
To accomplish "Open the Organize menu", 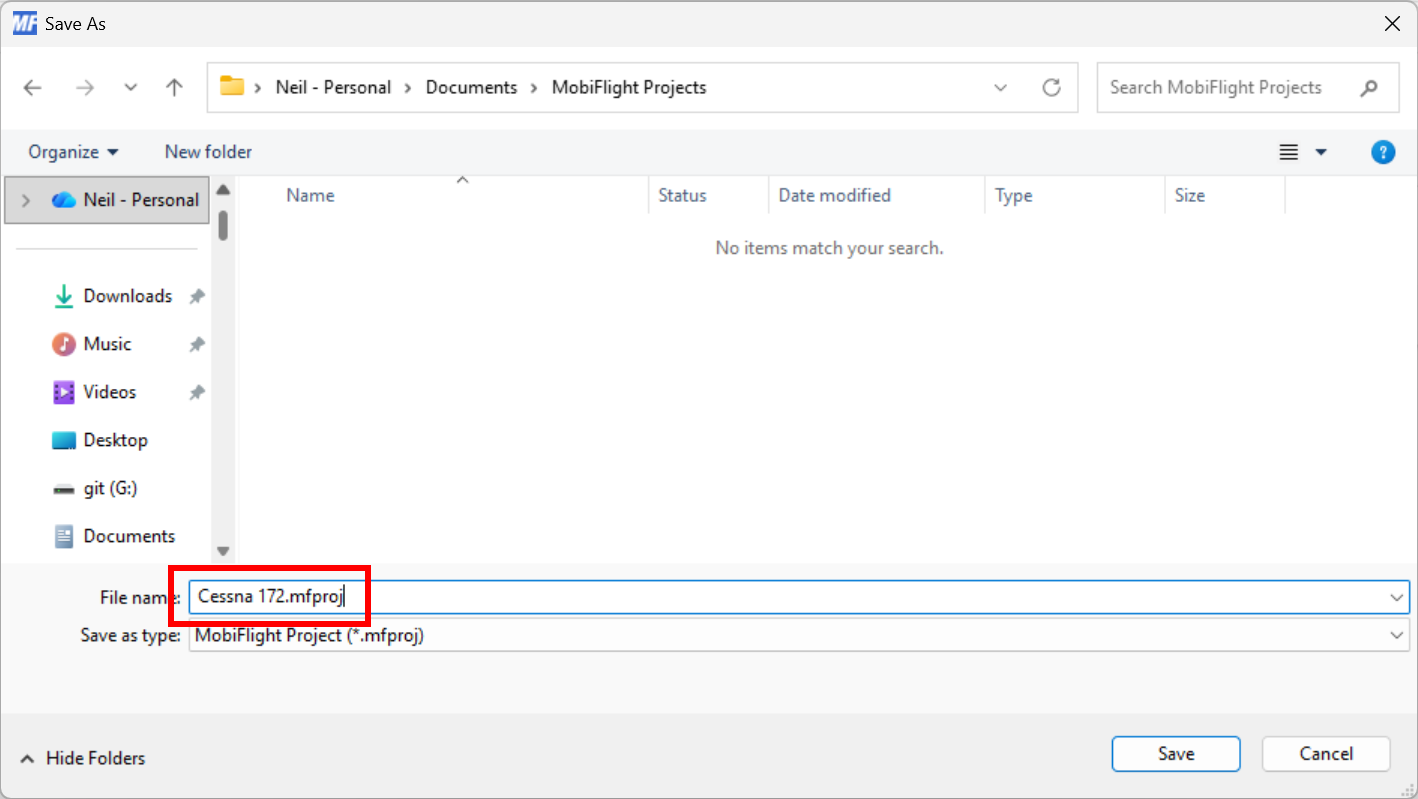I will click(x=73, y=152).
